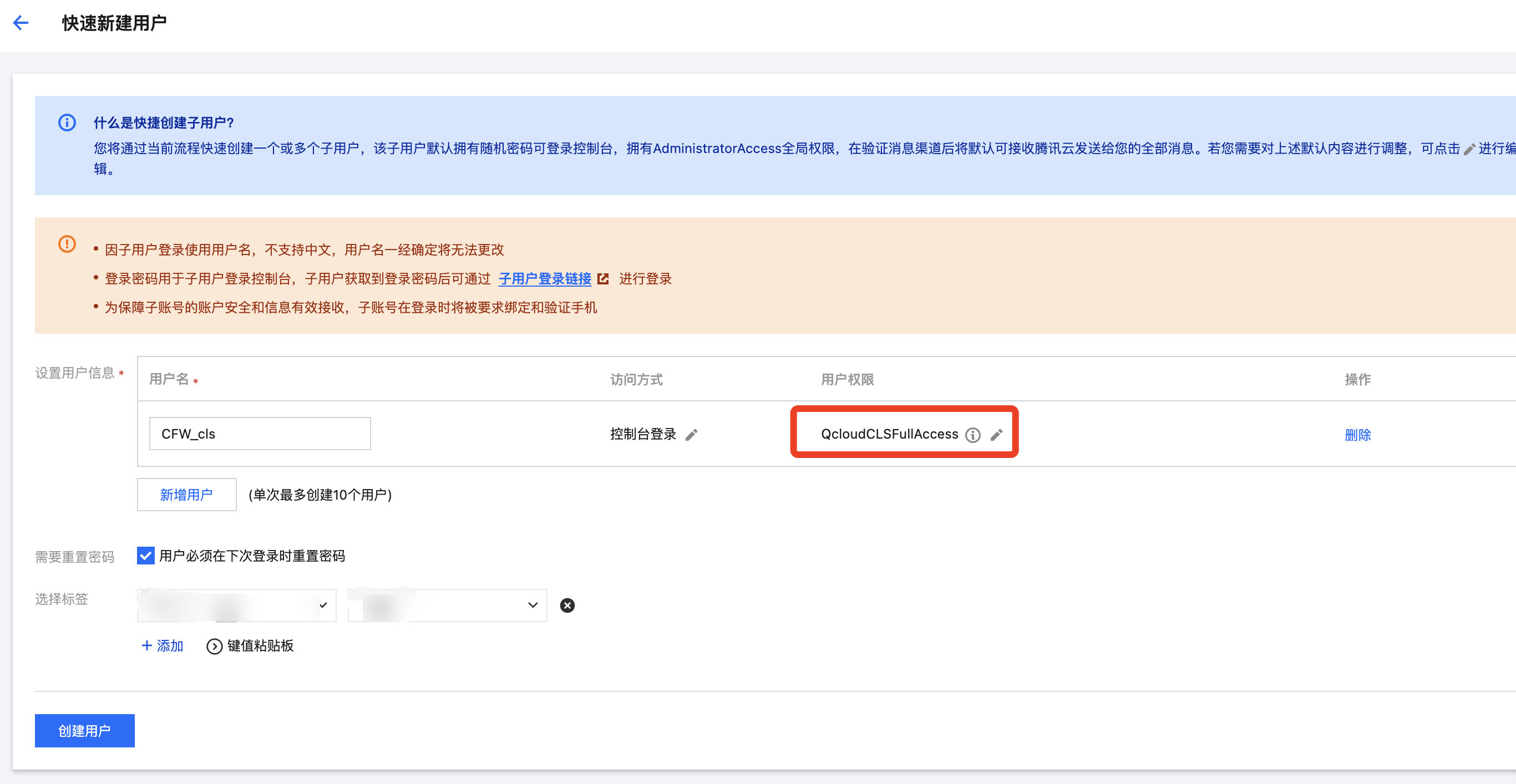The image size is (1516, 784).
Task: Click the 创建用户 button
Action: coord(85,730)
